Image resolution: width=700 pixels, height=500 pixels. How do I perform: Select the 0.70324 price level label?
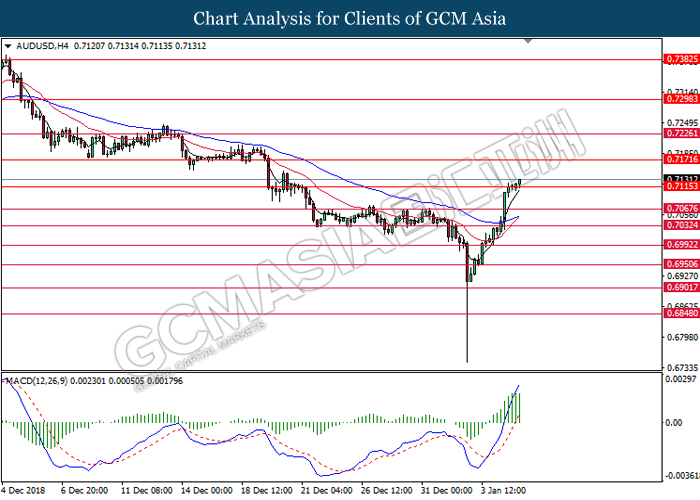click(x=681, y=225)
